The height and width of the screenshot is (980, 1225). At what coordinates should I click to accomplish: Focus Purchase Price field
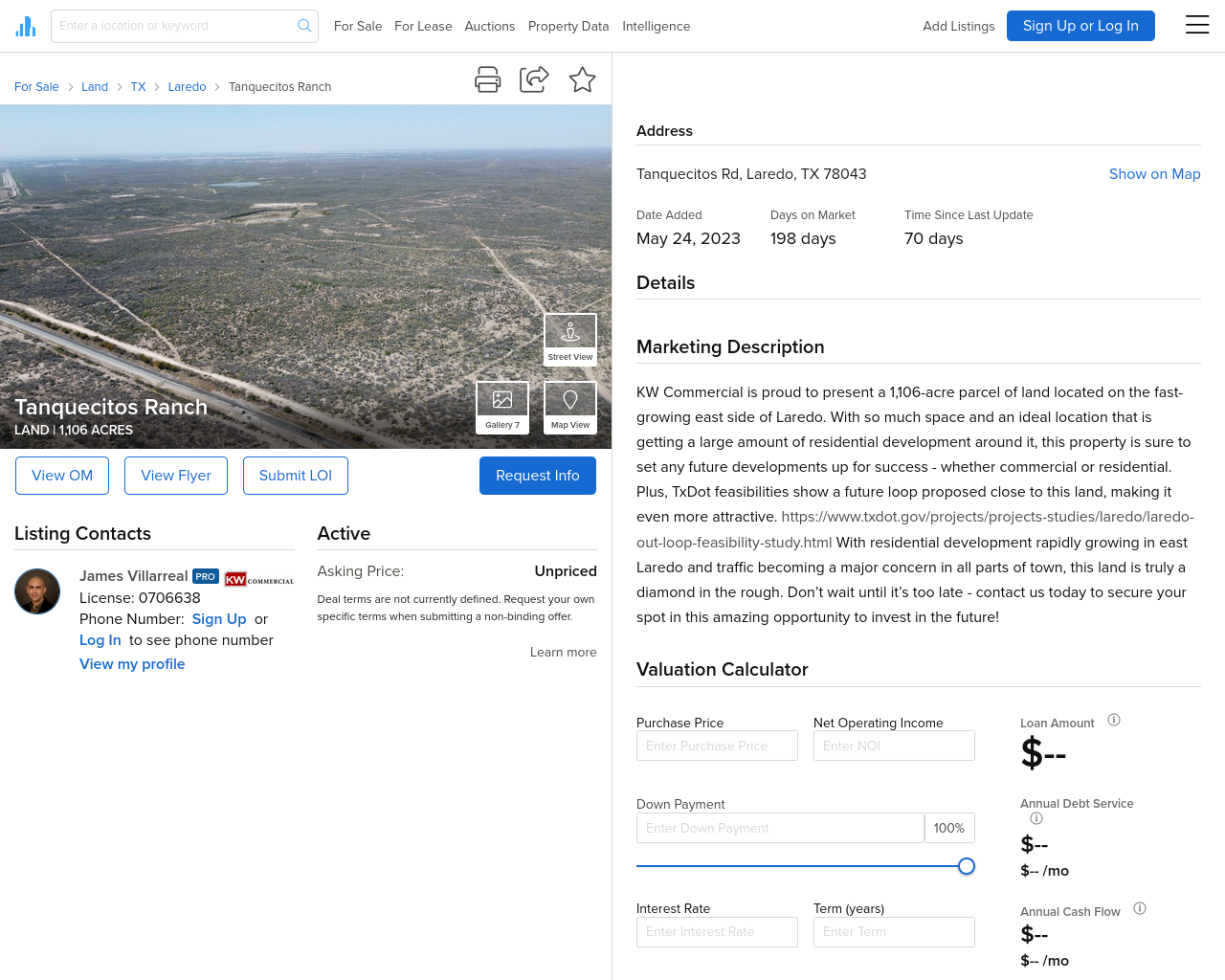717,746
